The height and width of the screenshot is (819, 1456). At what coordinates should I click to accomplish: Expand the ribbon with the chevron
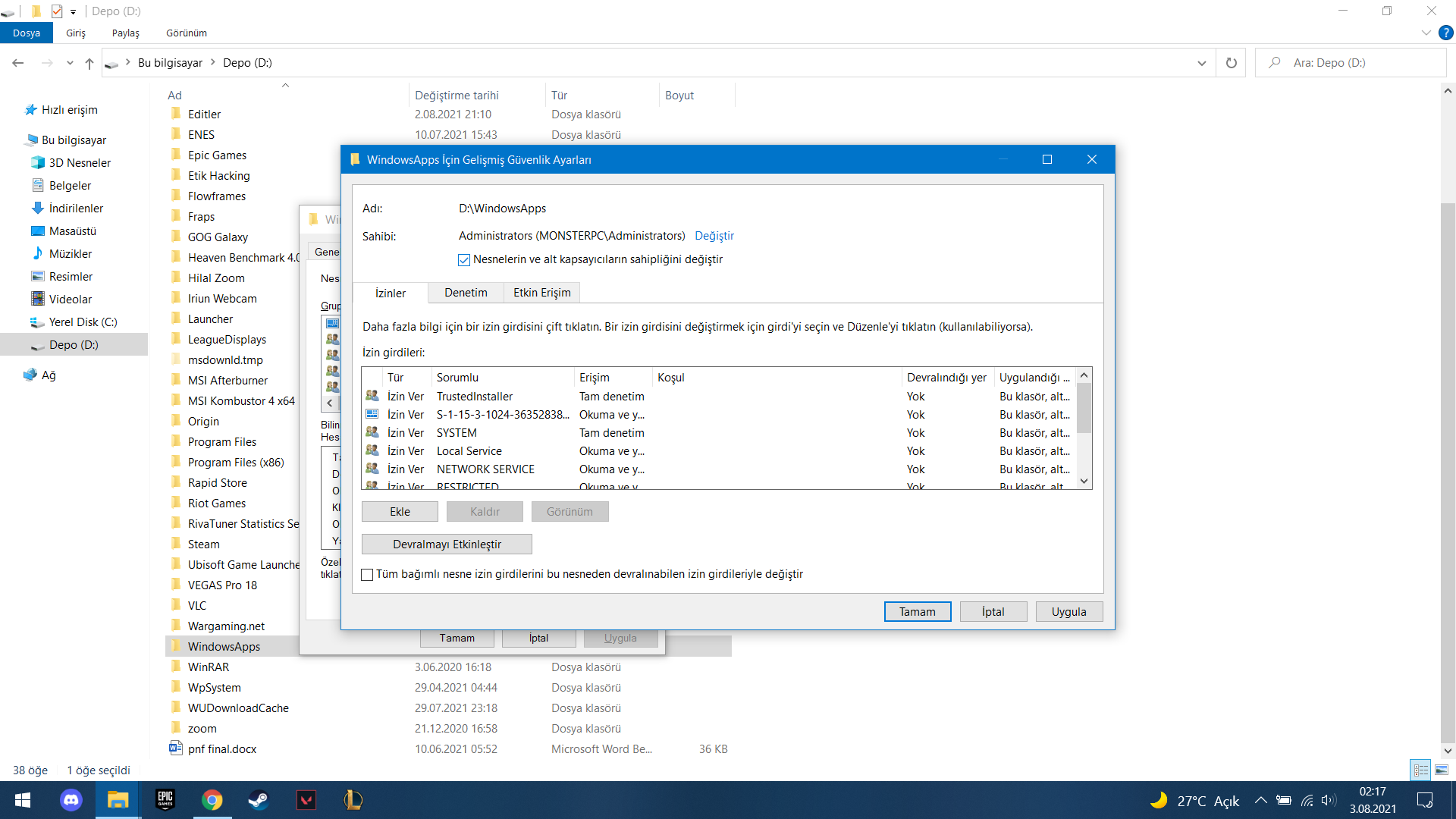[x=1426, y=33]
